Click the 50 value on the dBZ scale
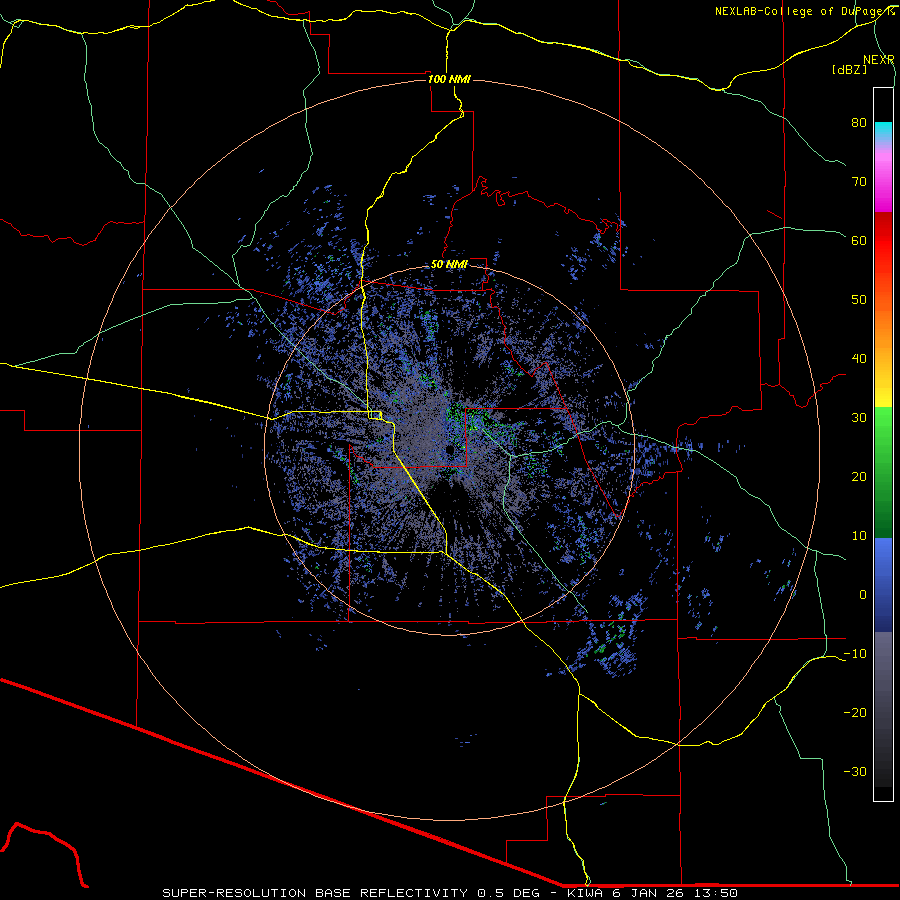Viewport: 900px width, 900px height. tap(859, 300)
